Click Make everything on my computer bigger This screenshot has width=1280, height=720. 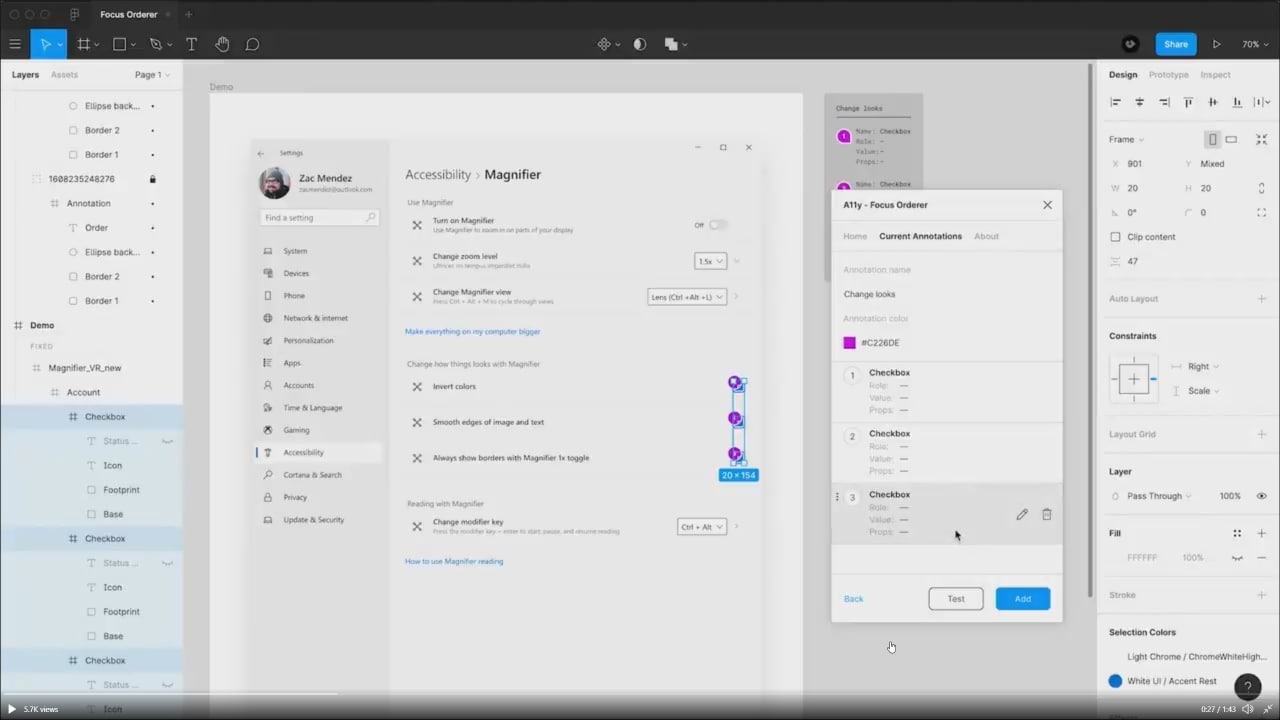pos(472,331)
